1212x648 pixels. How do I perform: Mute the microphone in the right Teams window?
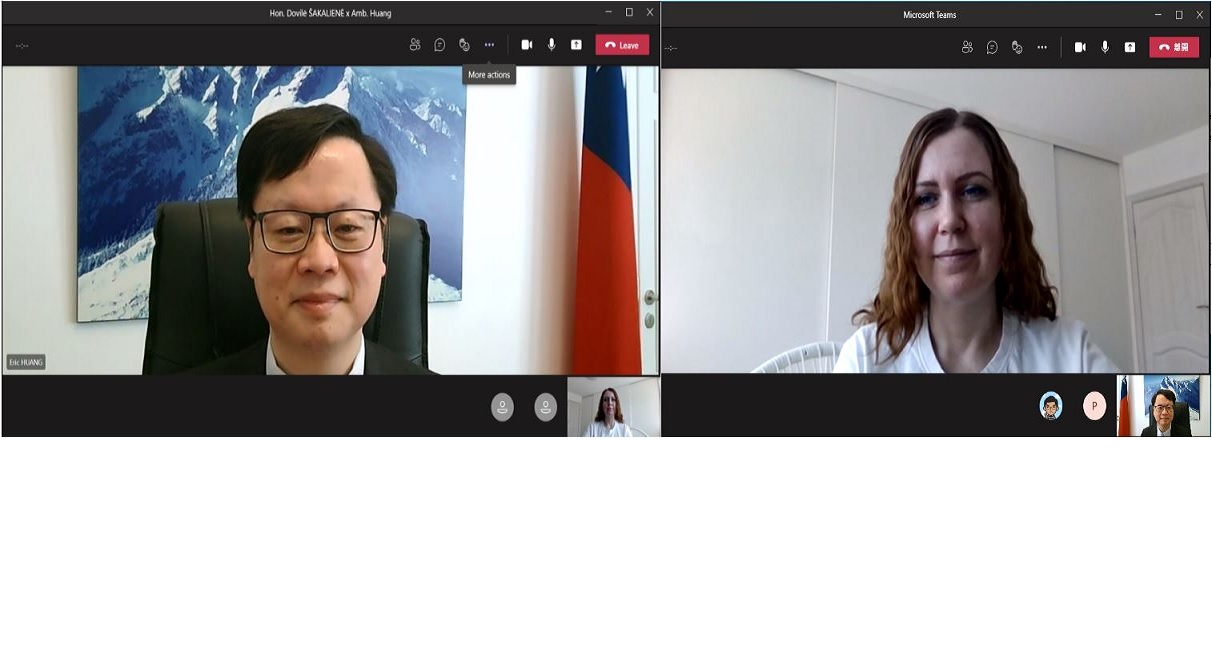pyautogui.click(x=1105, y=47)
